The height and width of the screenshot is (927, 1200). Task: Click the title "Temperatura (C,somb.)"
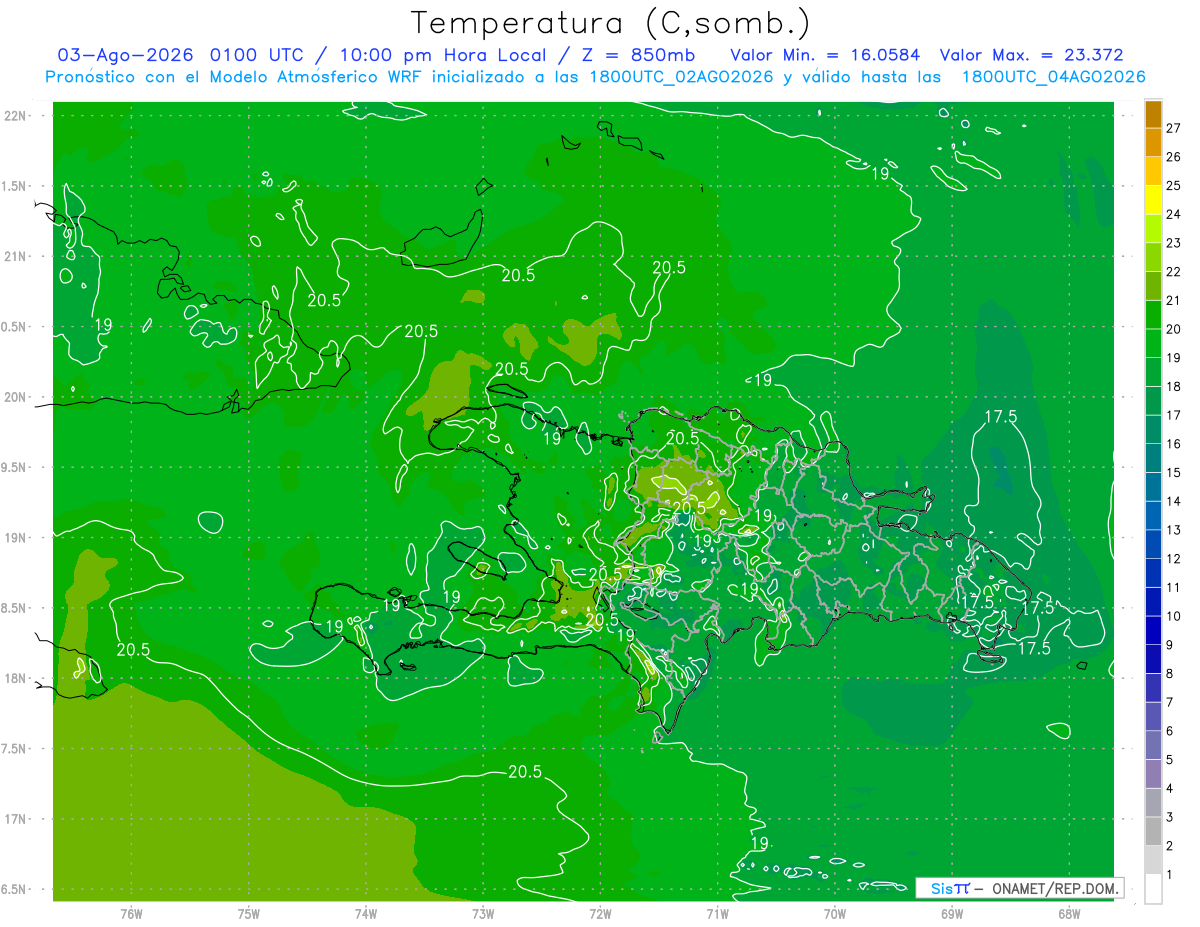[611, 24]
